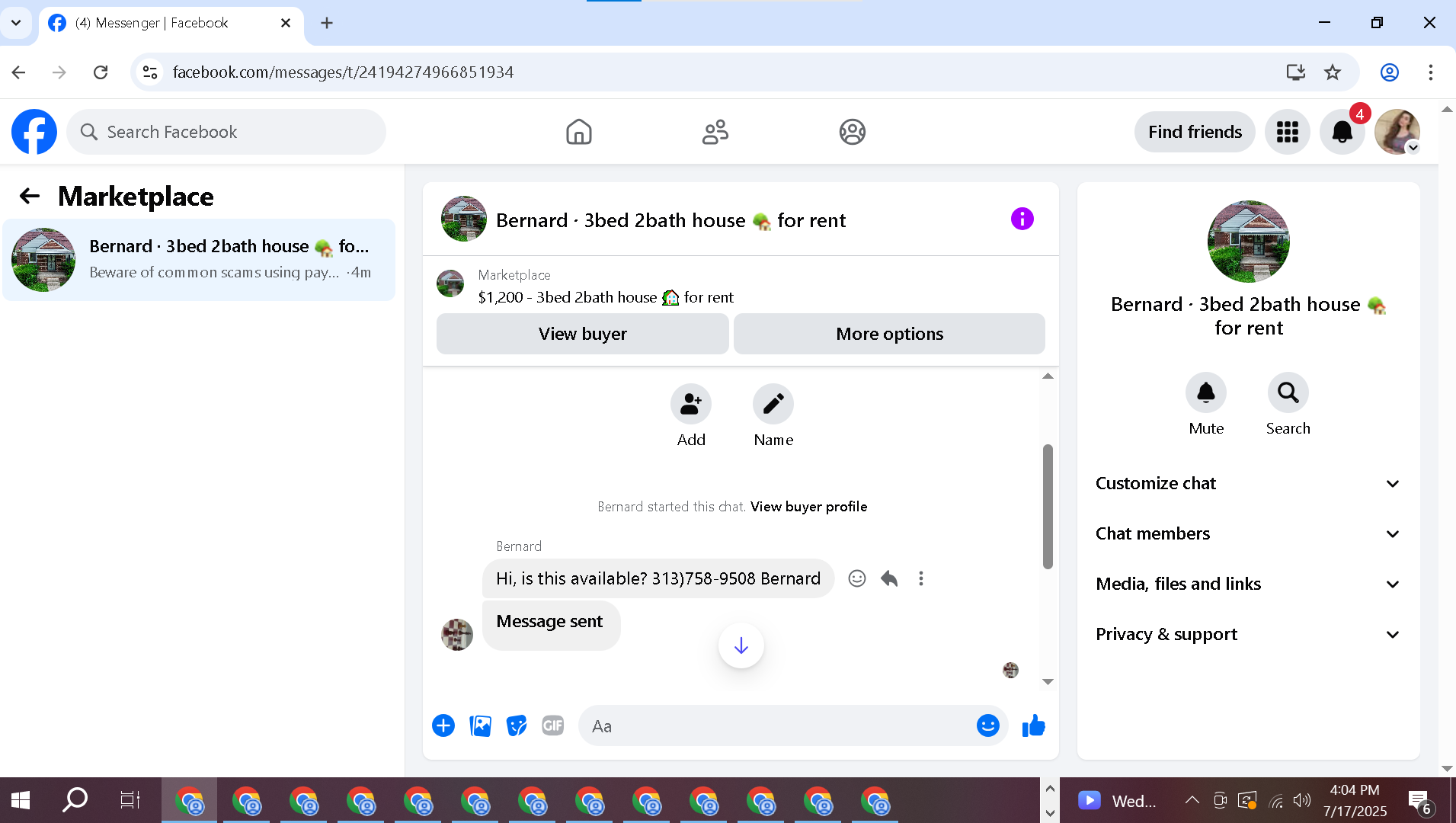This screenshot has height=823, width=1456.
Task: Navigate back in browser
Action: tap(19, 72)
